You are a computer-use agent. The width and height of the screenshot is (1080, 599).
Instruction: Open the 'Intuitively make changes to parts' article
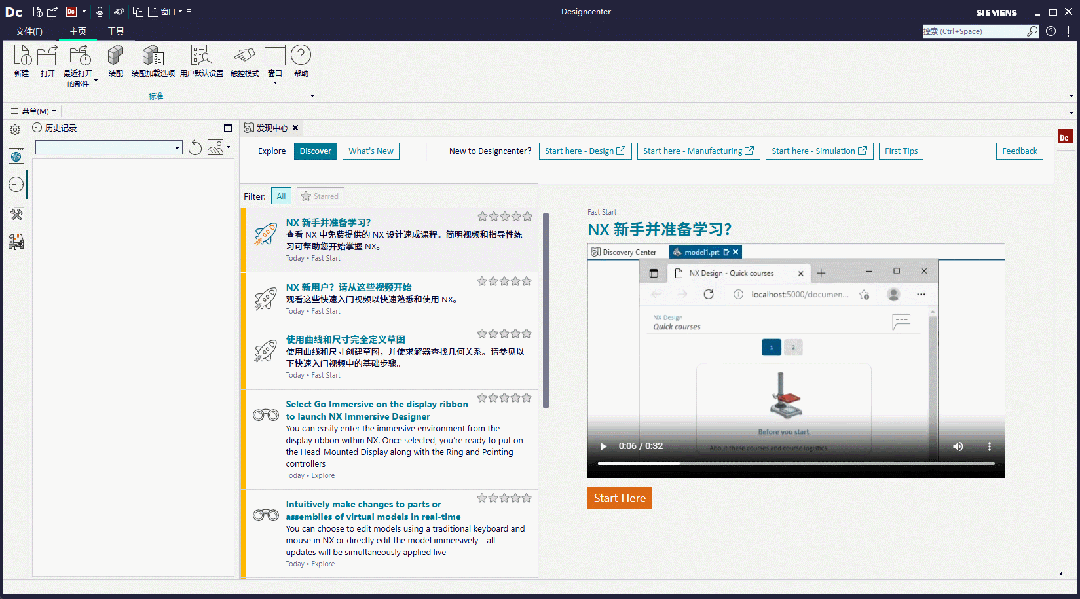(373, 510)
